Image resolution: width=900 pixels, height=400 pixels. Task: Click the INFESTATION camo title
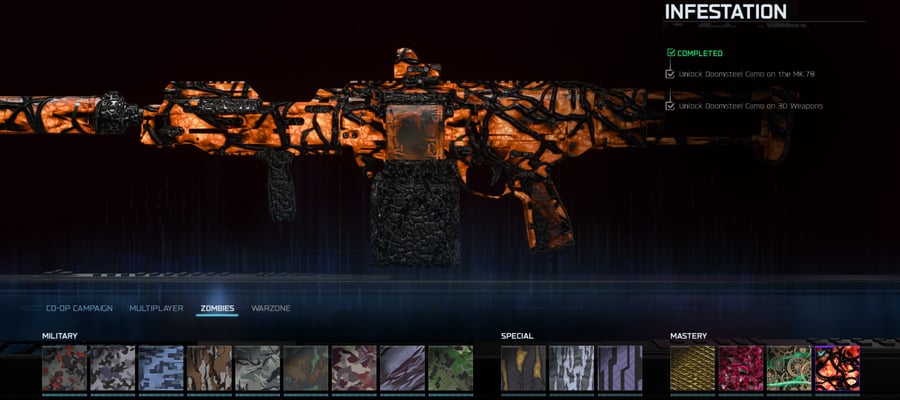(x=726, y=11)
